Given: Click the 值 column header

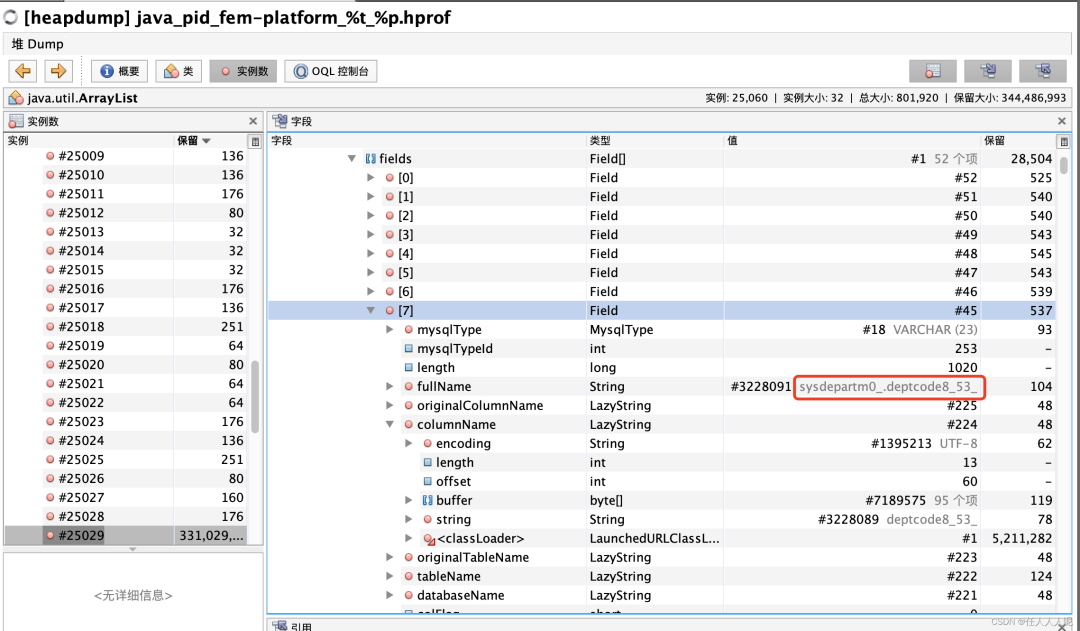Looking at the screenshot, I should 852,141.
